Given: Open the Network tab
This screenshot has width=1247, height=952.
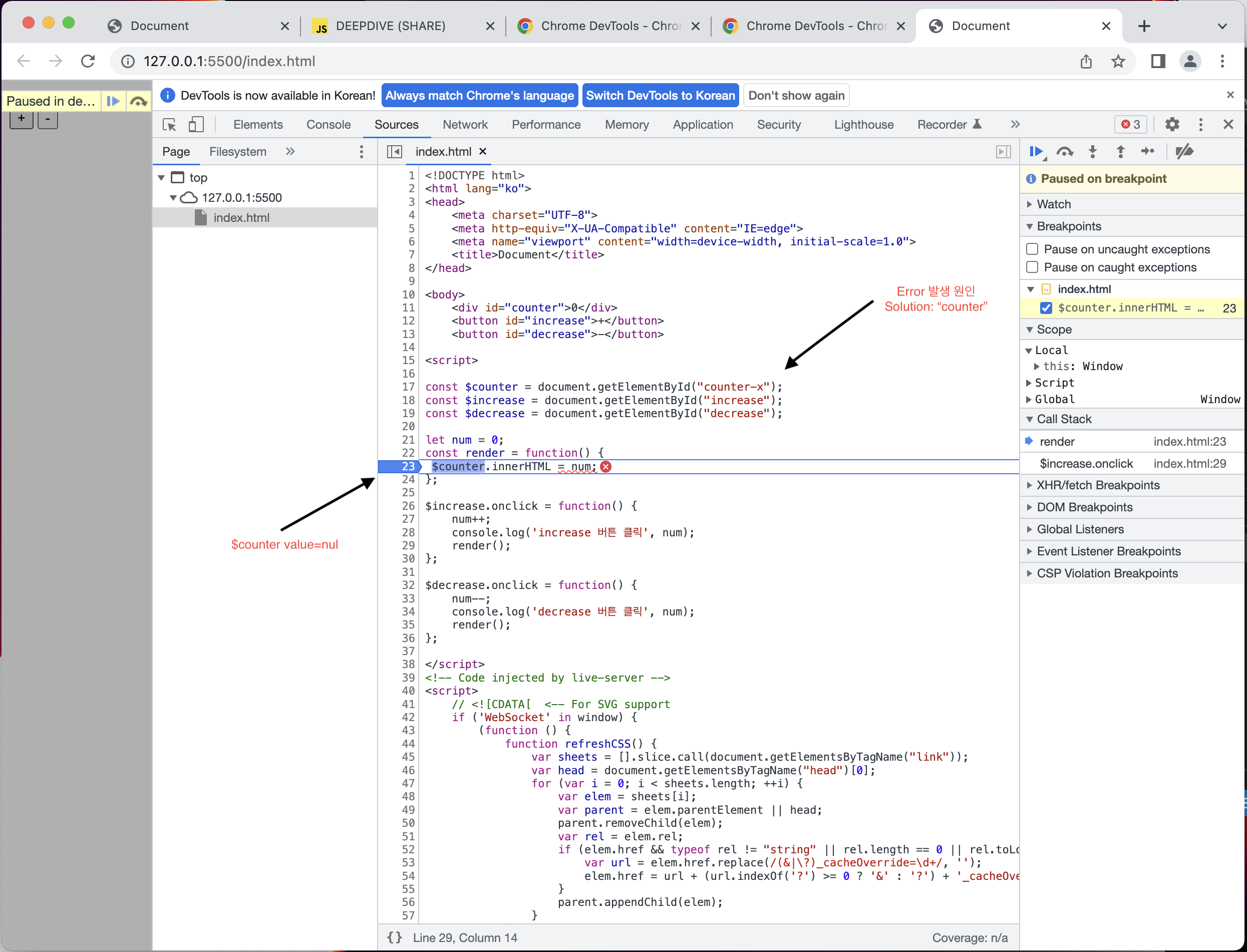Looking at the screenshot, I should 465,125.
